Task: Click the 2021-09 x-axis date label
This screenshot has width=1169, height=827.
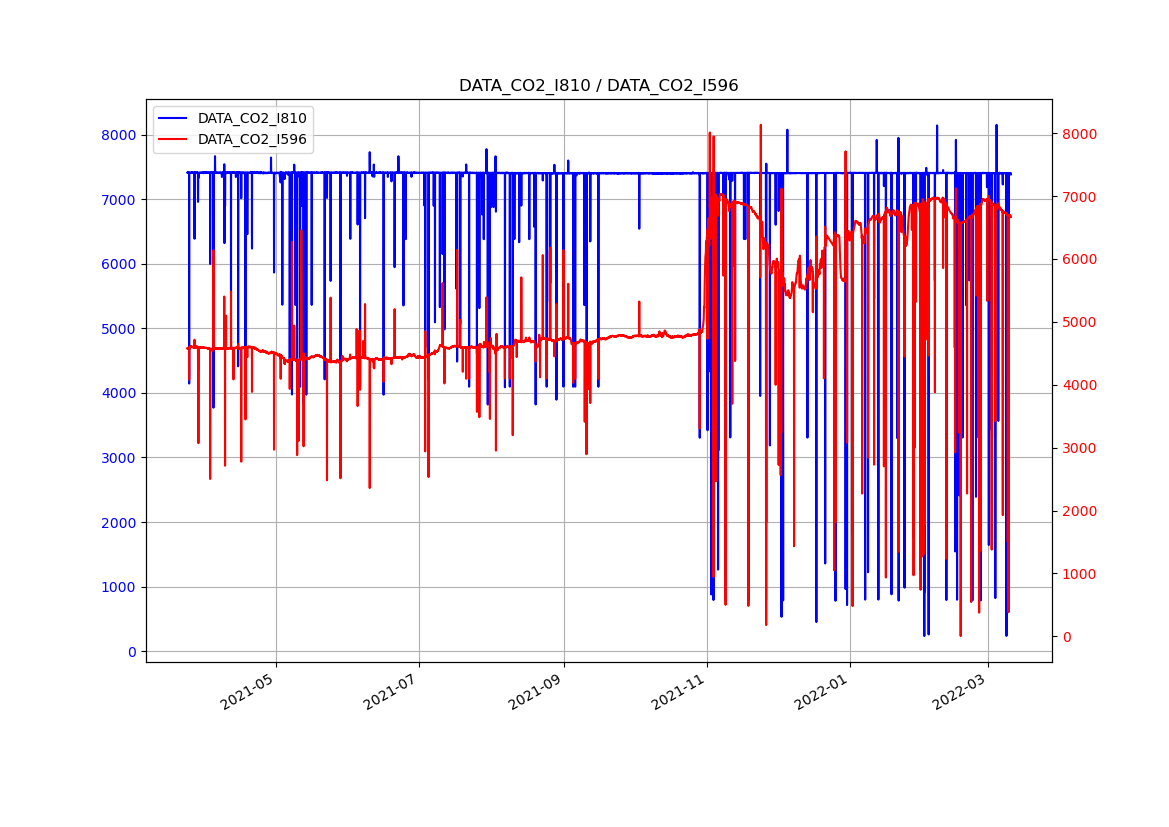Action: coord(533,690)
